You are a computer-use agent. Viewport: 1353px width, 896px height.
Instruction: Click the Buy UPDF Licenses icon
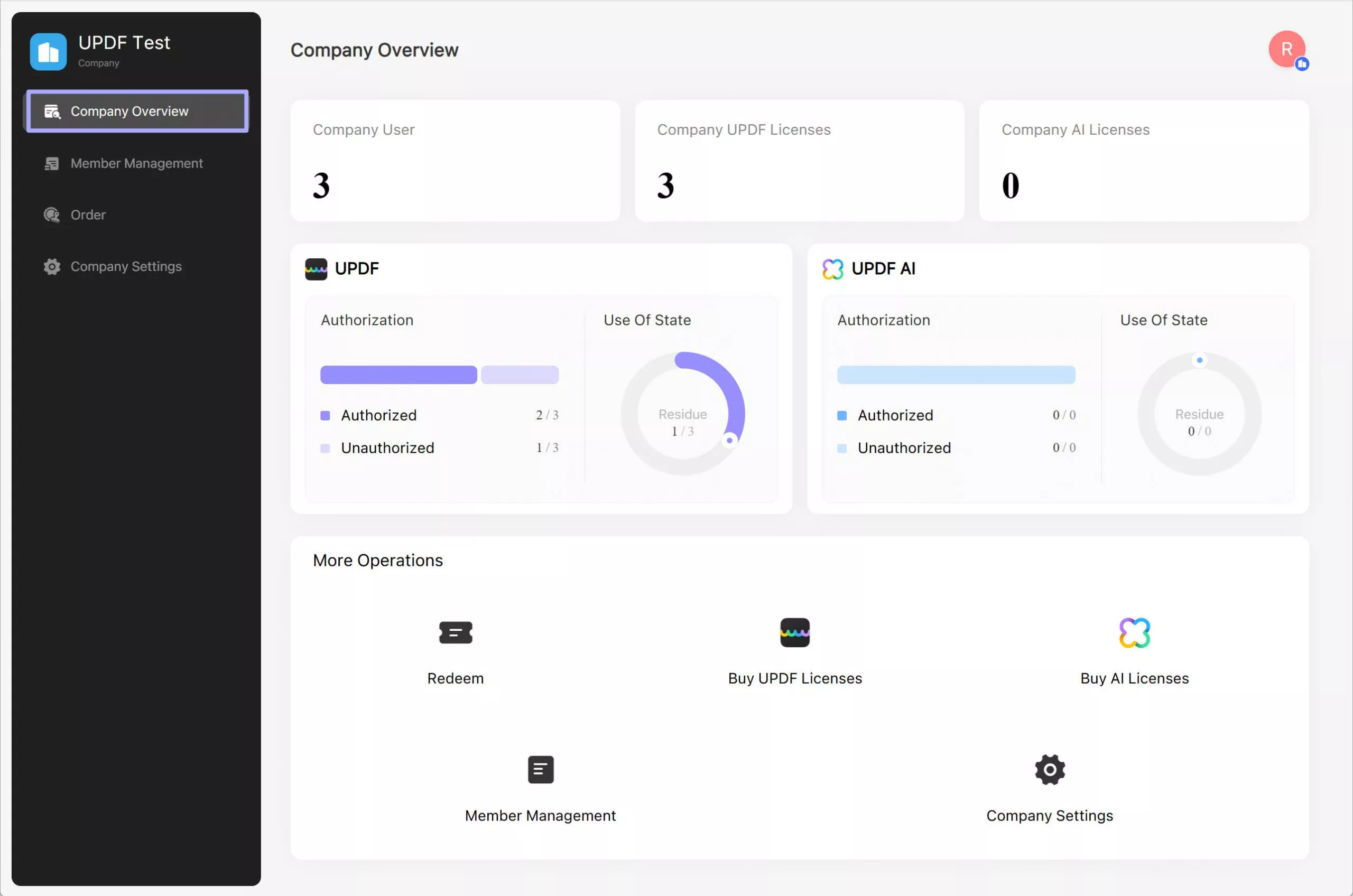(794, 632)
